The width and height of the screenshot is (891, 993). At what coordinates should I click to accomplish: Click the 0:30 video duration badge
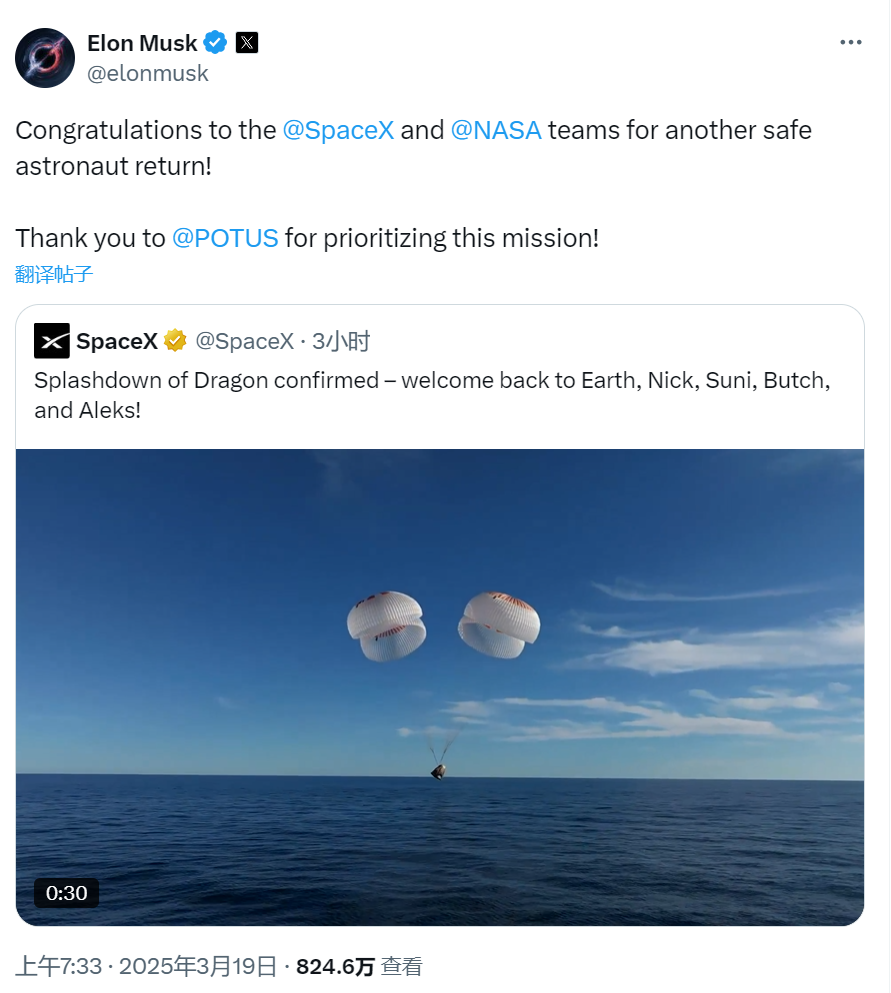pyautogui.click(x=67, y=892)
